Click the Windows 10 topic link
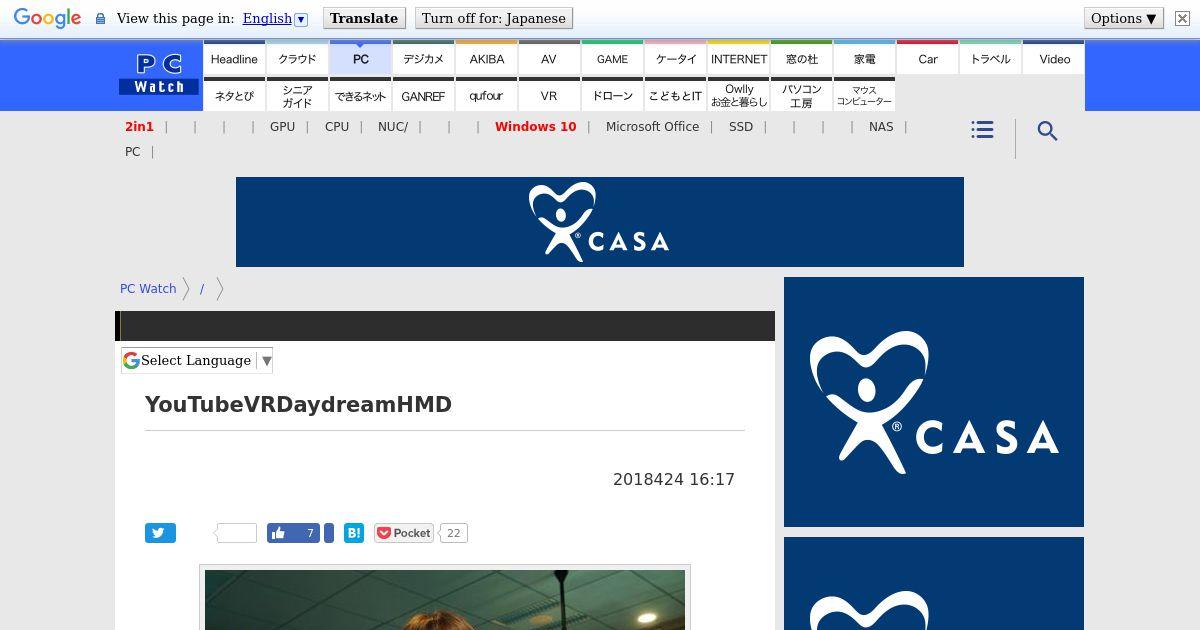Viewport: 1200px width, 630px height. pos(535,127)
